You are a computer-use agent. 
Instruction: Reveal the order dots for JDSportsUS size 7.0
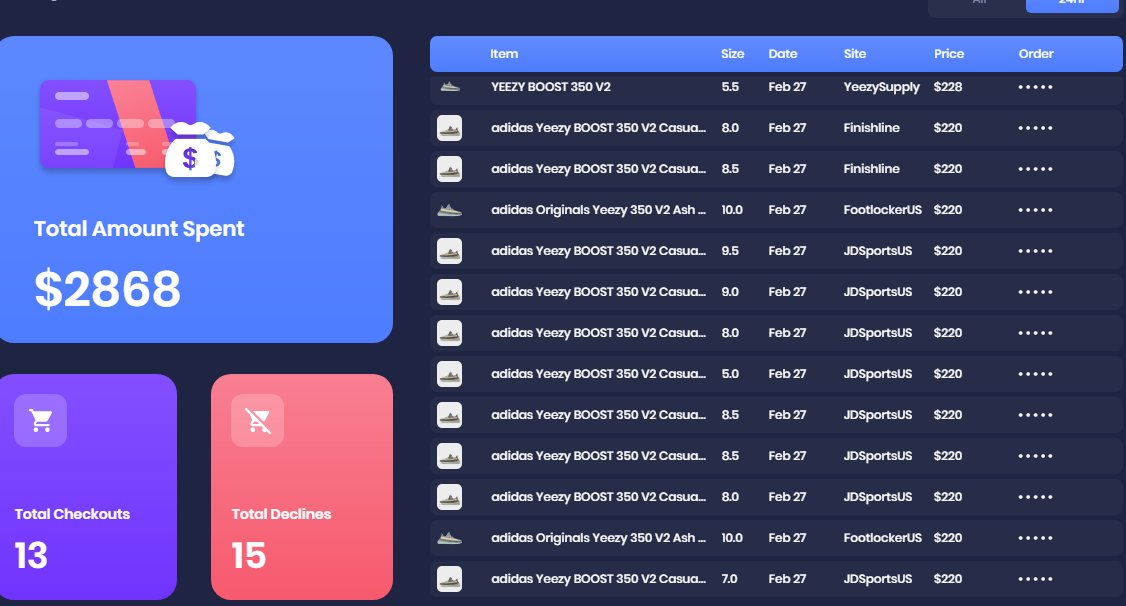point(1035,579)
